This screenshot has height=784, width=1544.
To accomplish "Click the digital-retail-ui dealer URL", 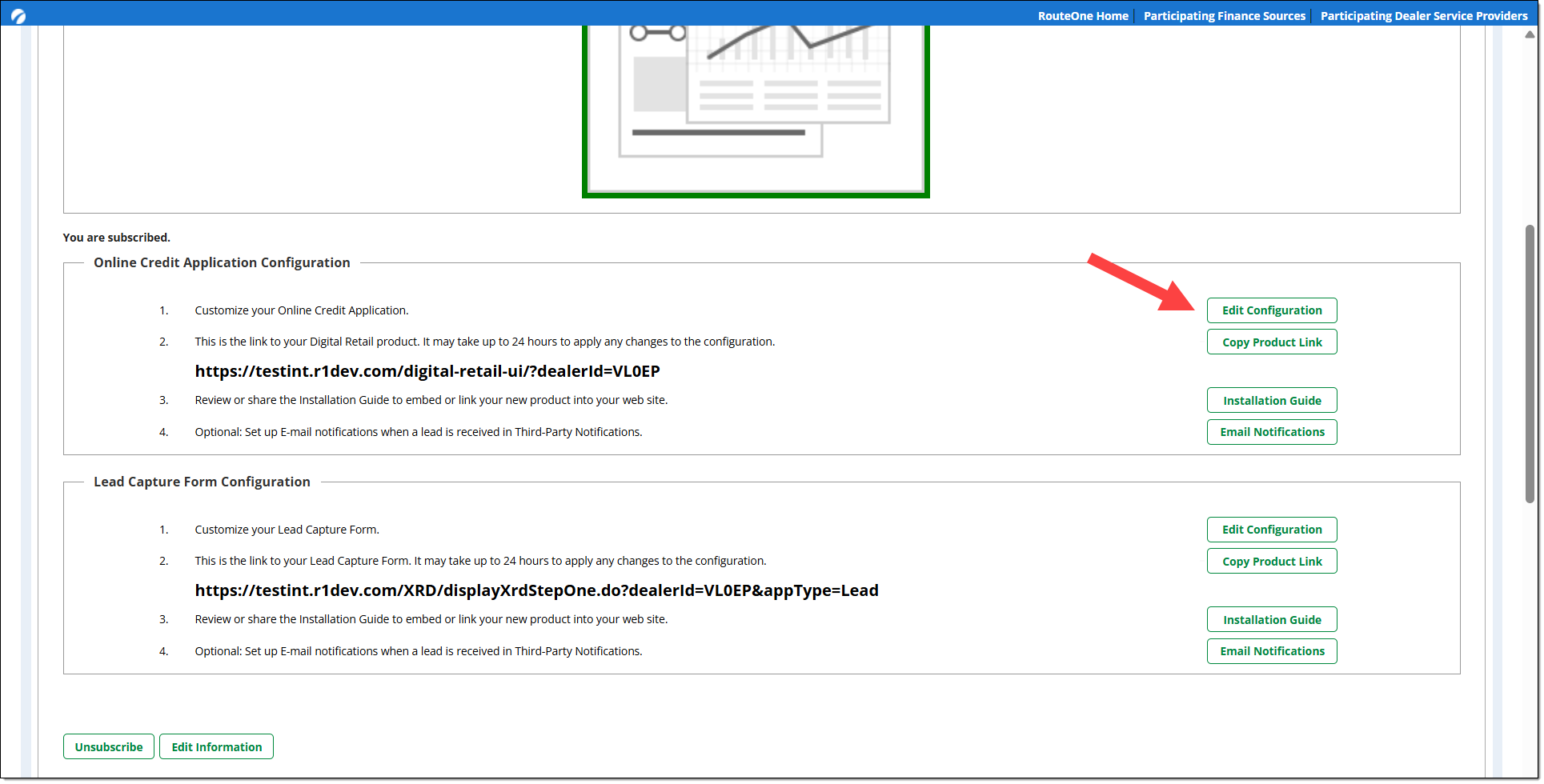I will tap(427, 371).
